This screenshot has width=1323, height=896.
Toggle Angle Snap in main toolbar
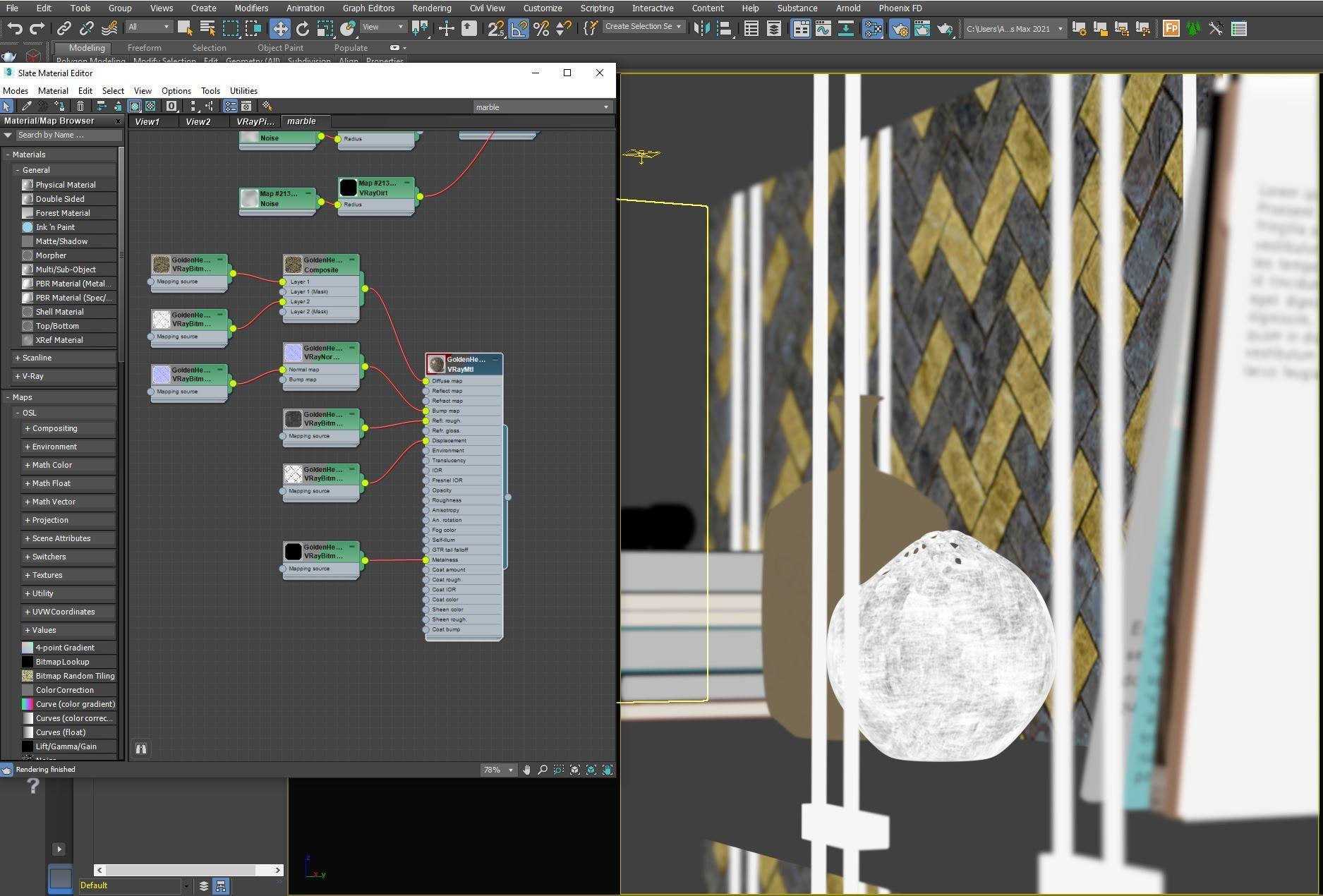coord(519,28)
